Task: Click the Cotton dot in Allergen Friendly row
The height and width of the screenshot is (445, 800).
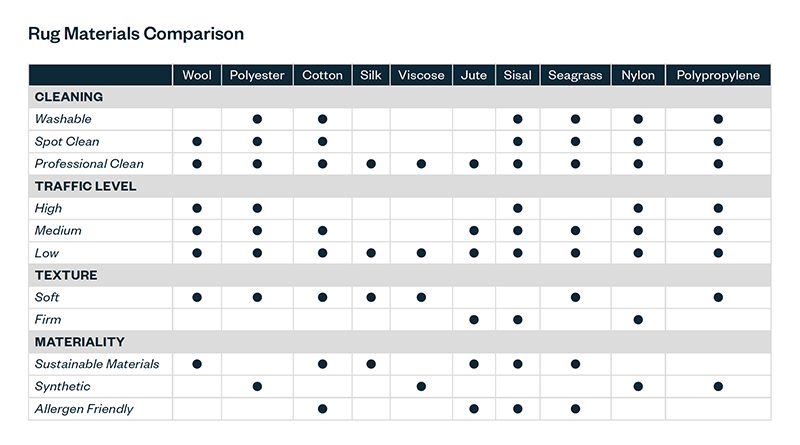Action: pos(322,409)
